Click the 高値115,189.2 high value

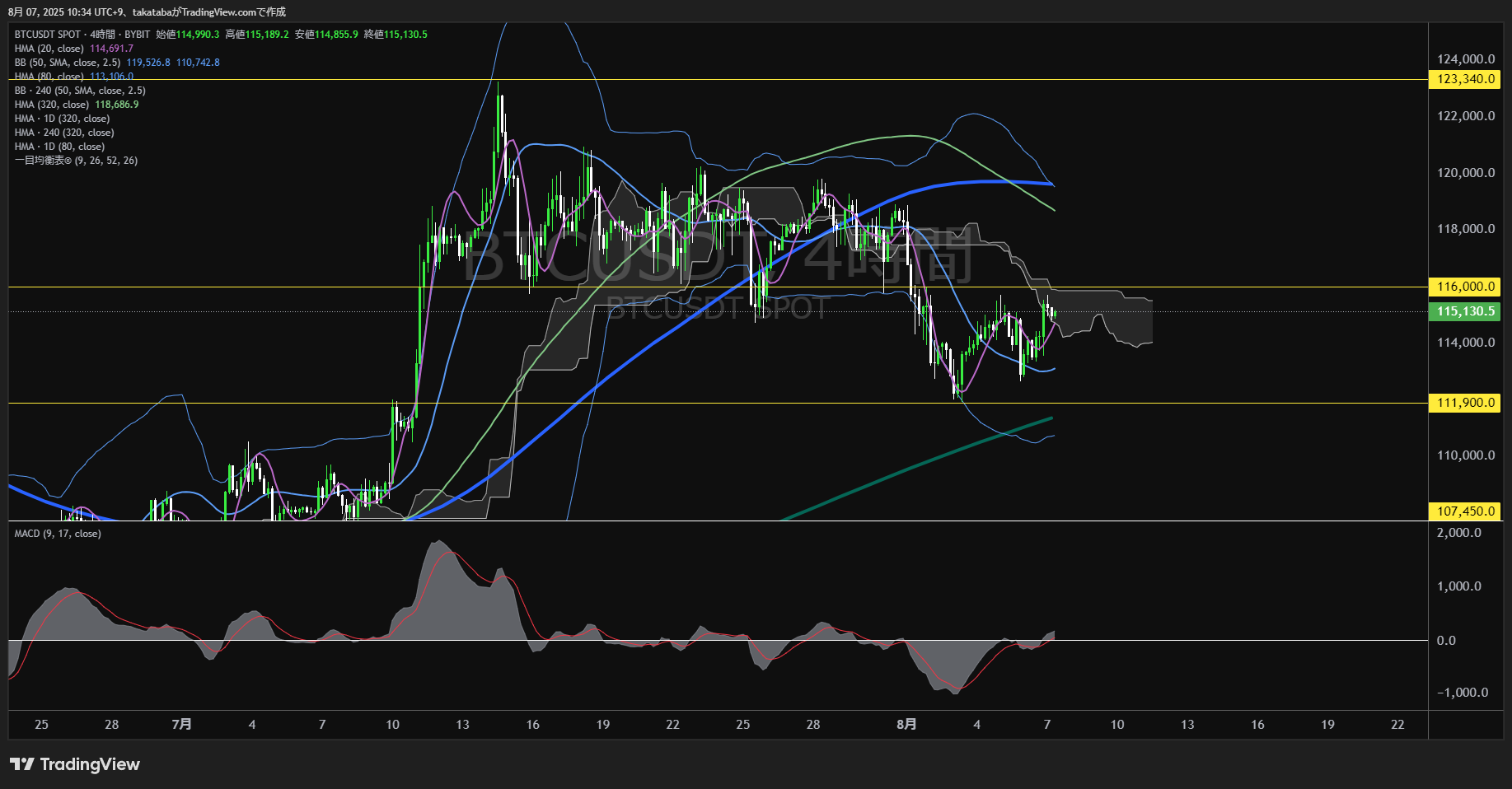(x=257, y=35)
